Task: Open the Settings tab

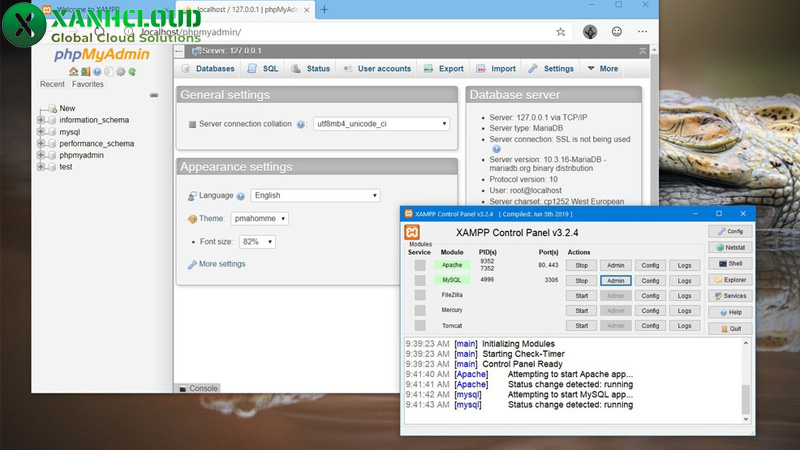Action: (551, 68)
